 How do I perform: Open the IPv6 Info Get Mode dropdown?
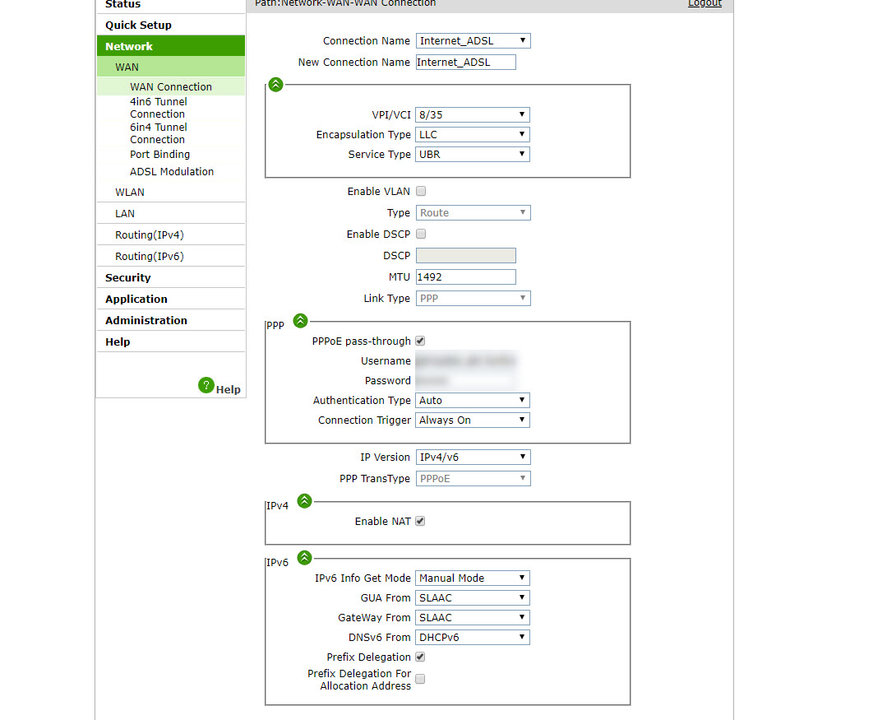coord(472,578)
